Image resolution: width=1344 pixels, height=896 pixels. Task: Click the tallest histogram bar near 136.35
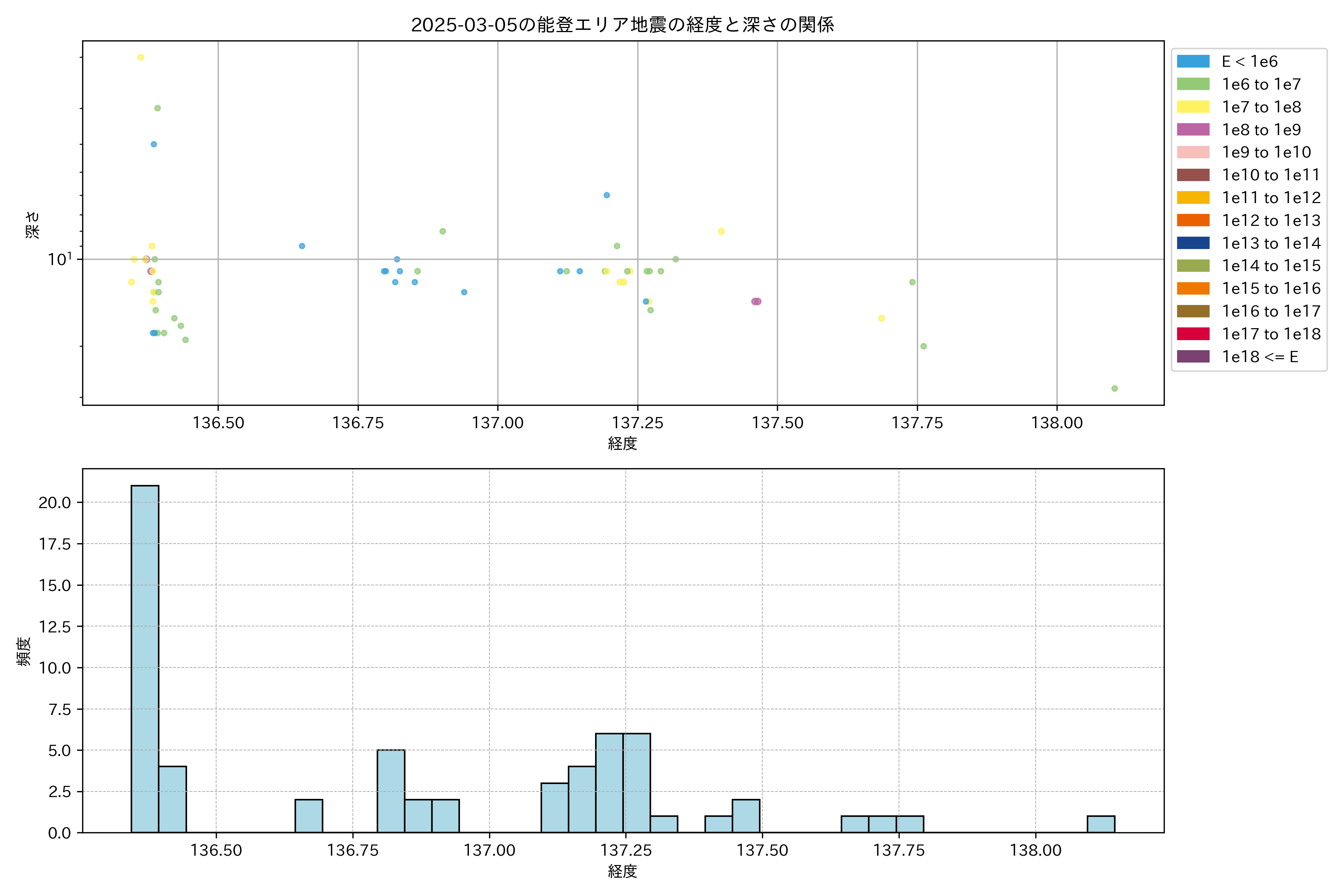(145, 657)
